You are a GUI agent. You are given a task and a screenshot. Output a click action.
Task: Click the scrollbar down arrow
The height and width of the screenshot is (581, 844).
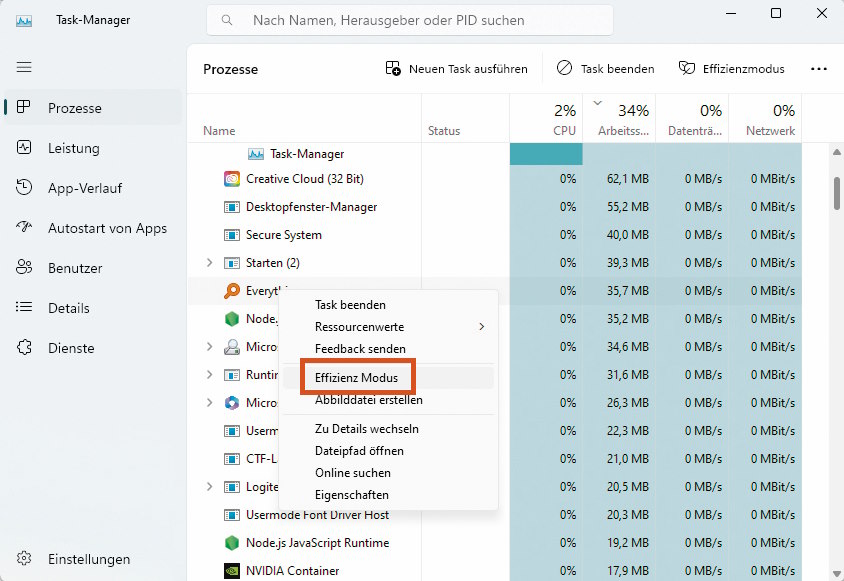pos(836,573)
